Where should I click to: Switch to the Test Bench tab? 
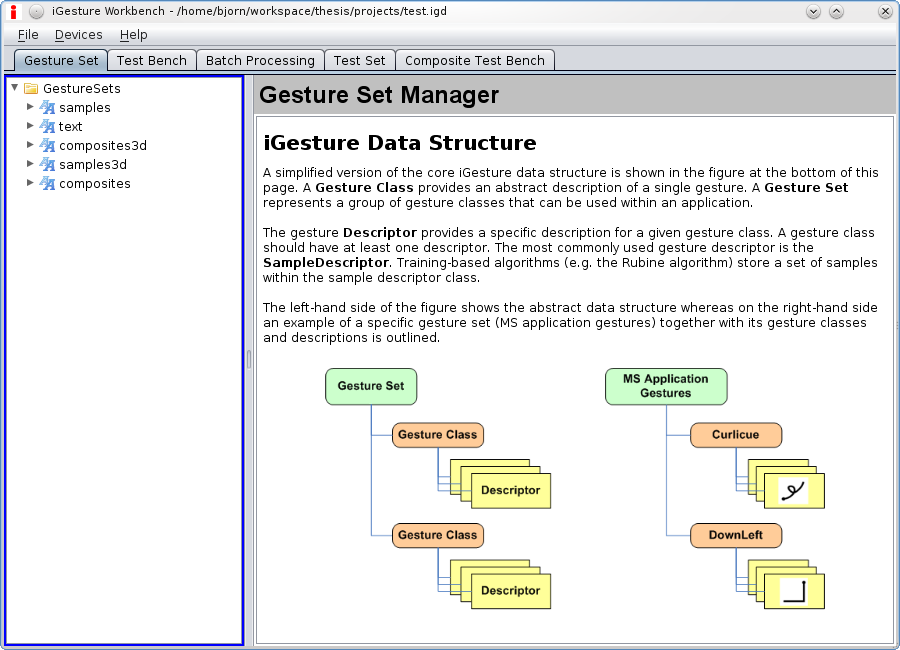[x=151, y=61]
